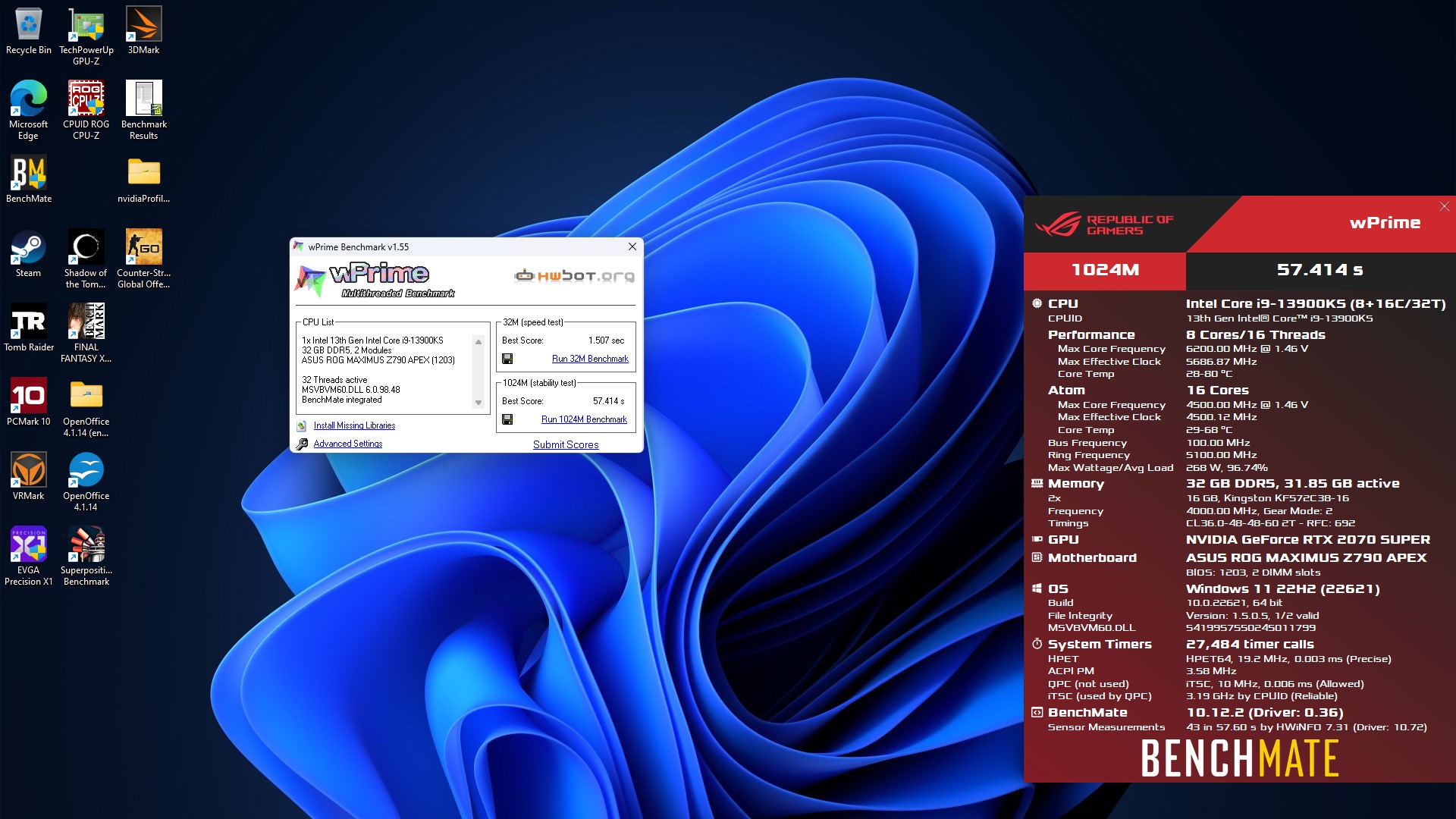The image size is (1456, 819).
Task: Click 'NVIDIA GeForce RTX 2070 SUPER' text
Action: (1308, 539)
